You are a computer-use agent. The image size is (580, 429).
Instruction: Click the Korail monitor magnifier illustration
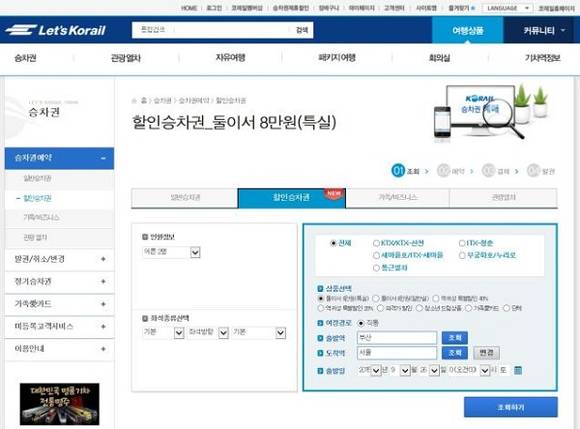490,112
